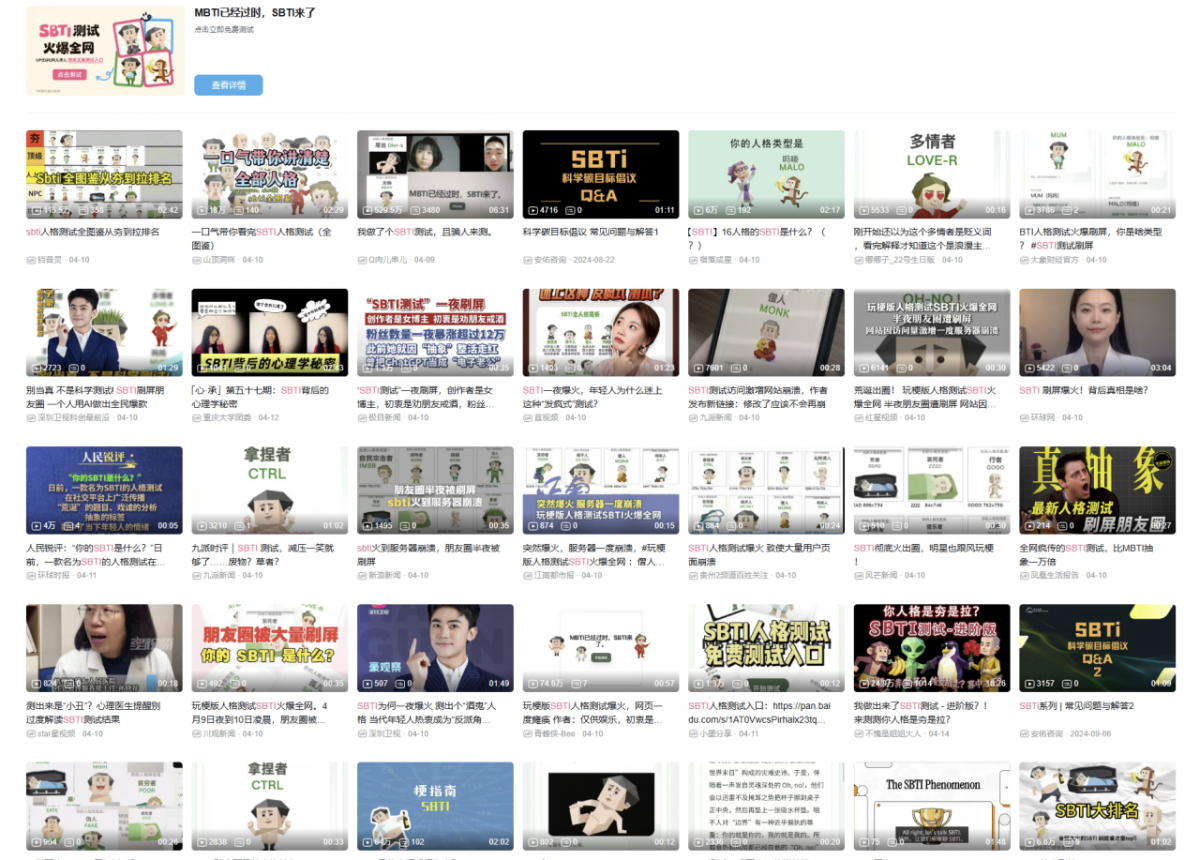
Task: Play the 朋友圈被大量刷屏 你的SBTI是什么 video
Action: point(270,648)
